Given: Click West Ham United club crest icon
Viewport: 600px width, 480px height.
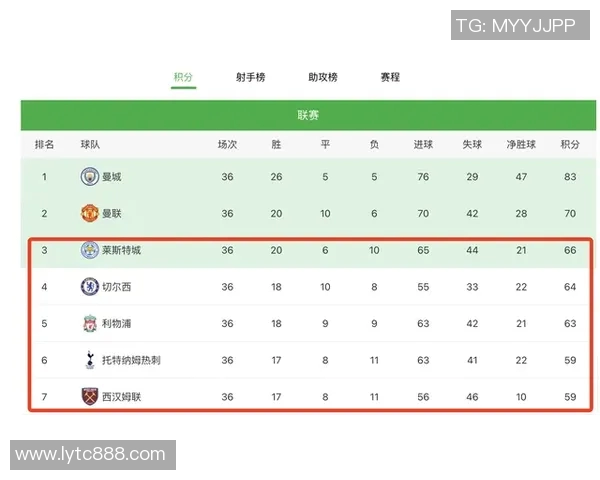Looking at the screenshot, I should 89,397.
